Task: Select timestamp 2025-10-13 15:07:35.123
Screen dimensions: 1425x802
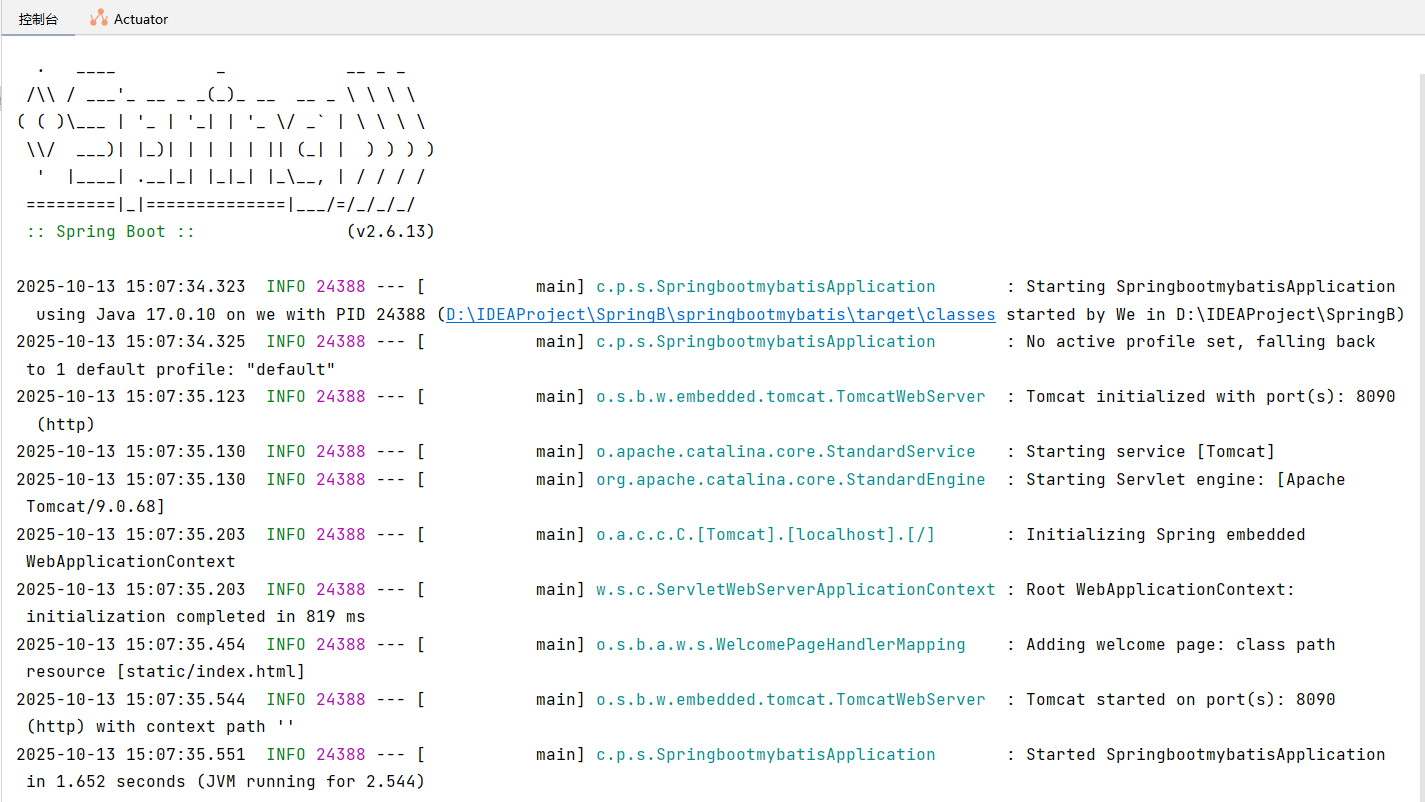Action: (x=131, y=396)
